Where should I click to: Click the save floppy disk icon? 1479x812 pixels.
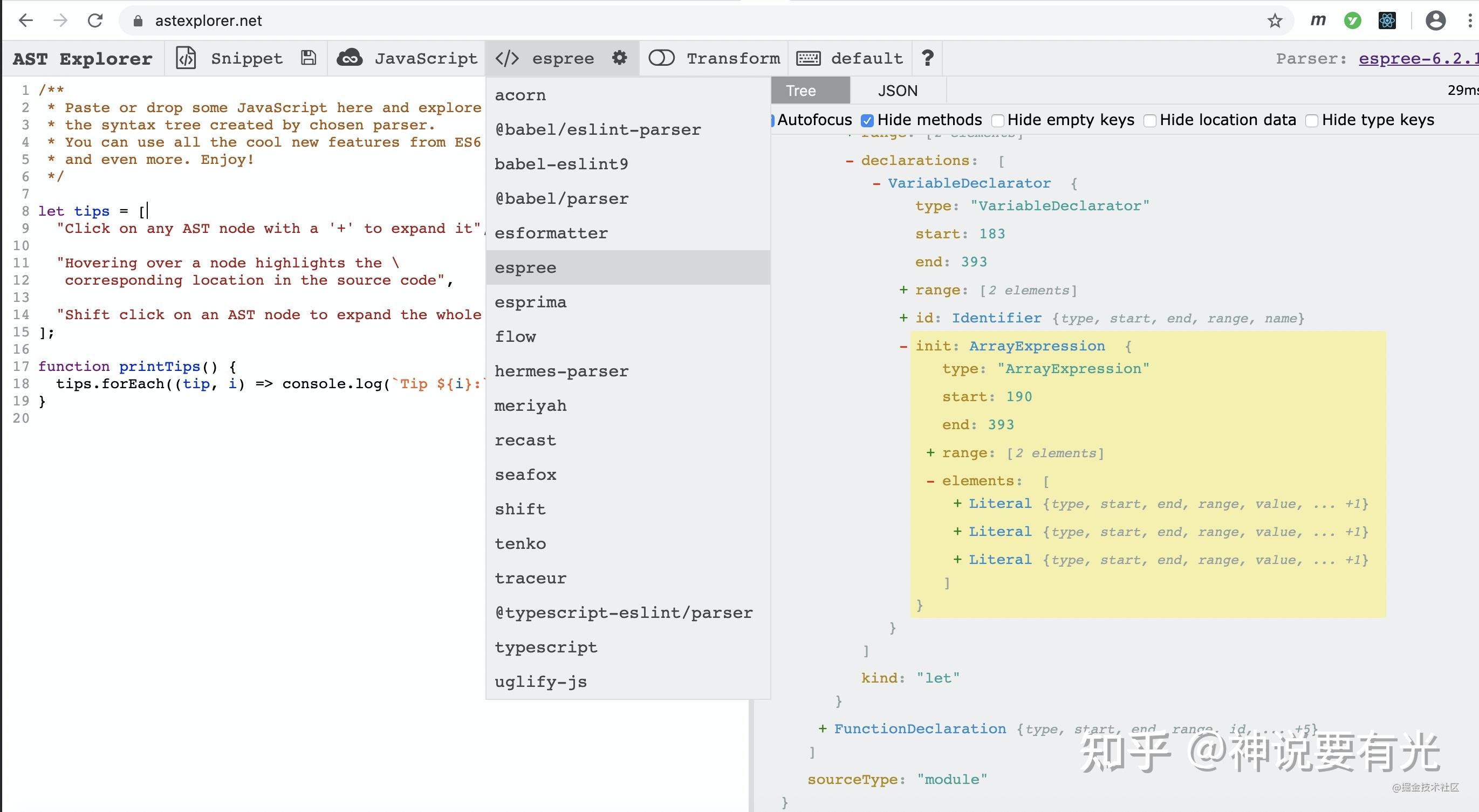[x=309, y=58]
